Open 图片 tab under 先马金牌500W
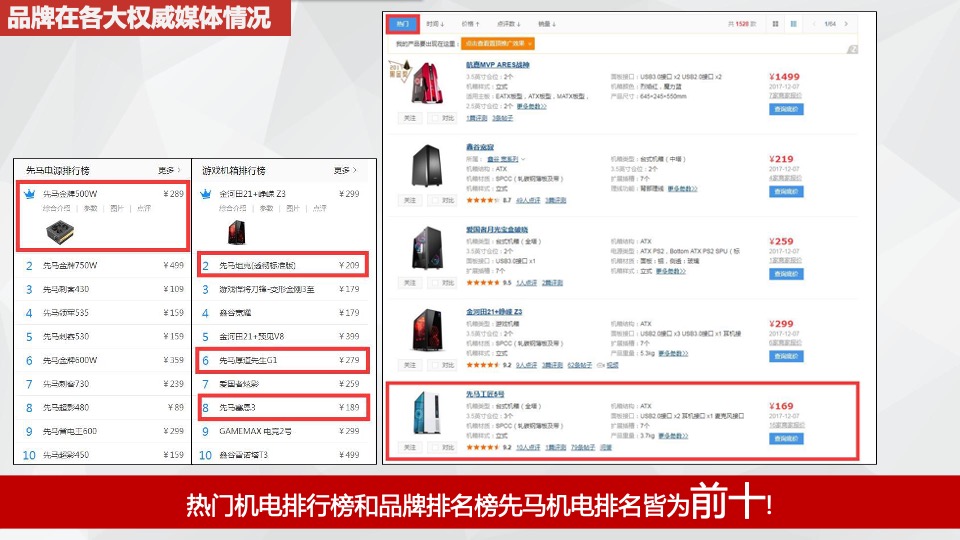 [x=117, y=209]
